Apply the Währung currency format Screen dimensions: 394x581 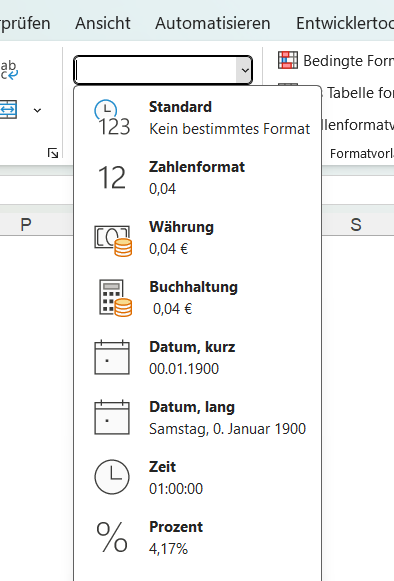click(x=198, y=238)
